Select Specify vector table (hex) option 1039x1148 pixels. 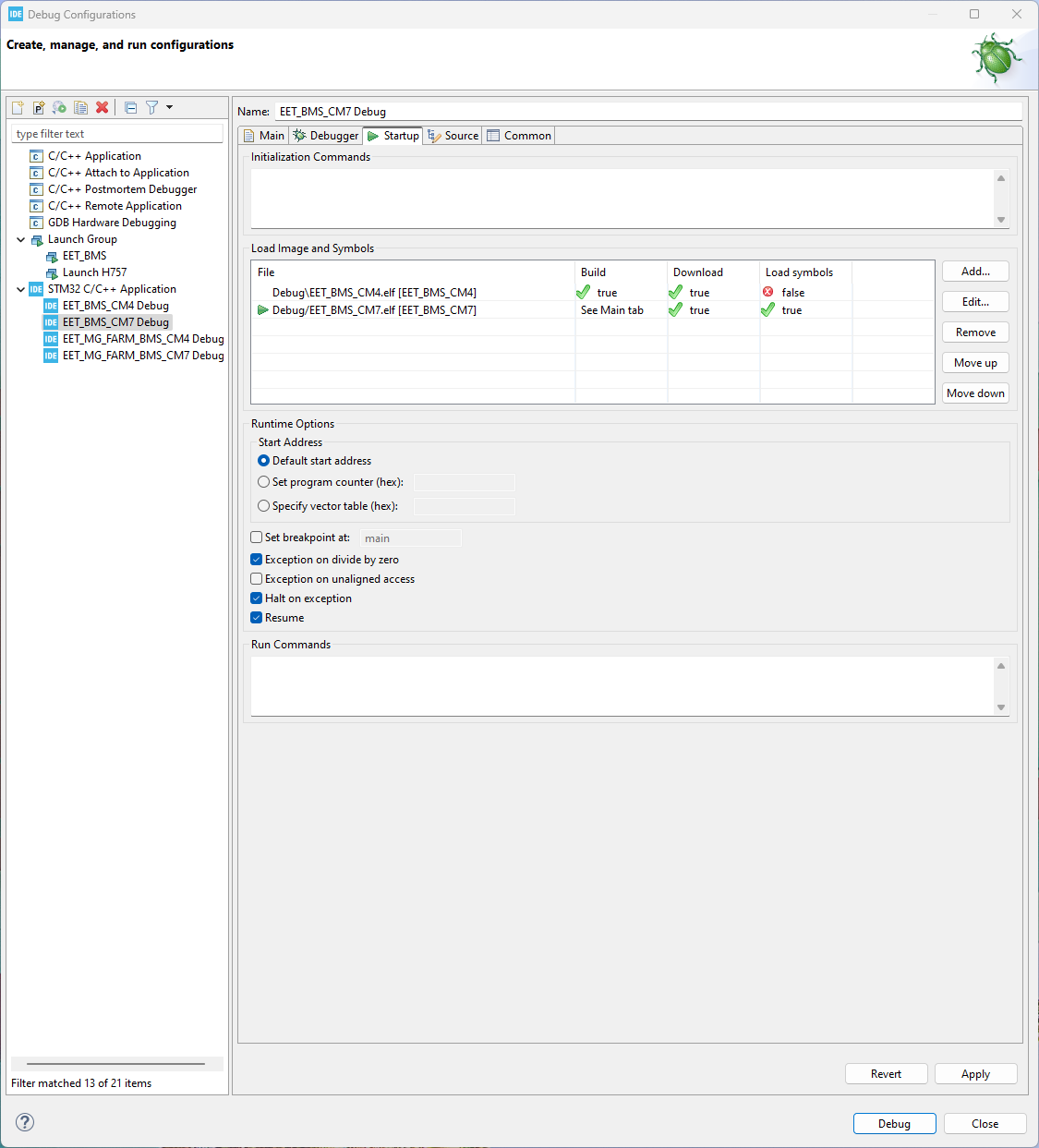[264, 506]
